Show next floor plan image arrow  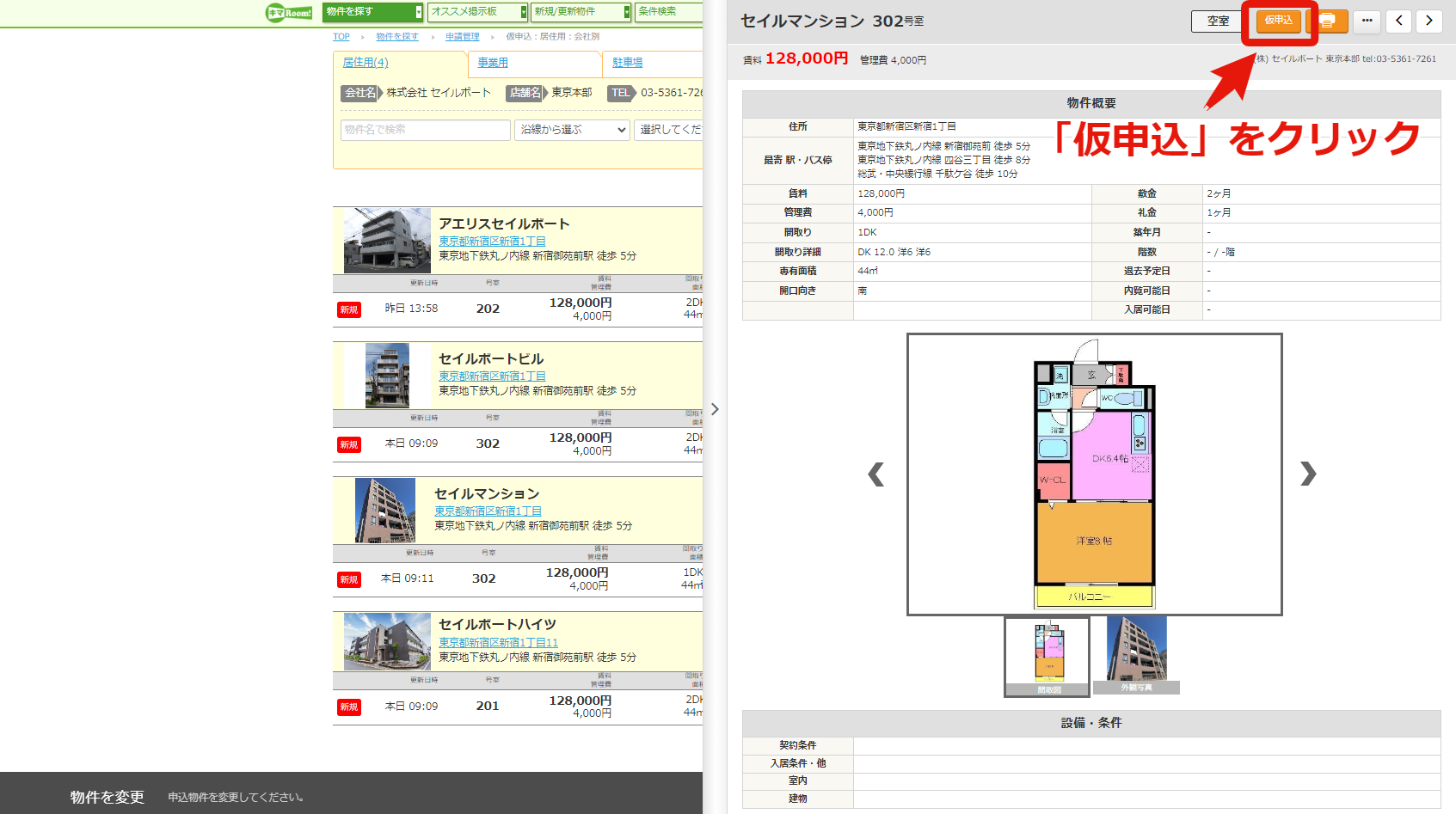tap(1308, 474)
